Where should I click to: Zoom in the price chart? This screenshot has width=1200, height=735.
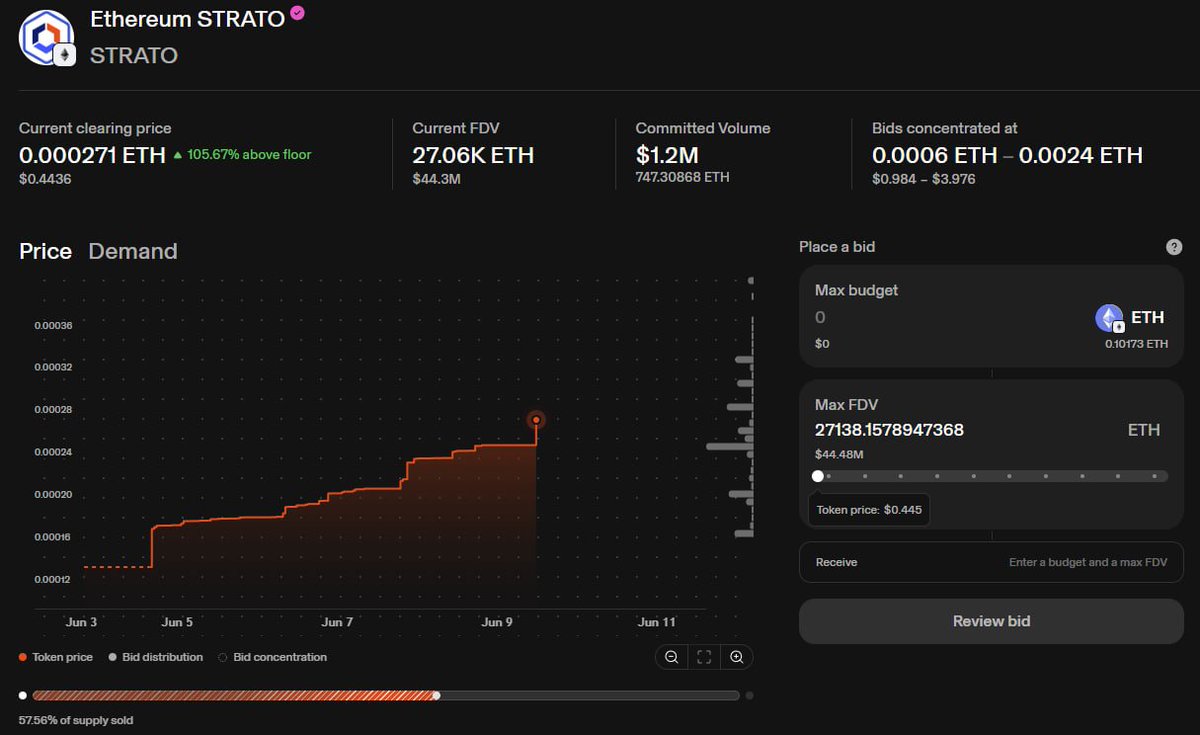737,657
